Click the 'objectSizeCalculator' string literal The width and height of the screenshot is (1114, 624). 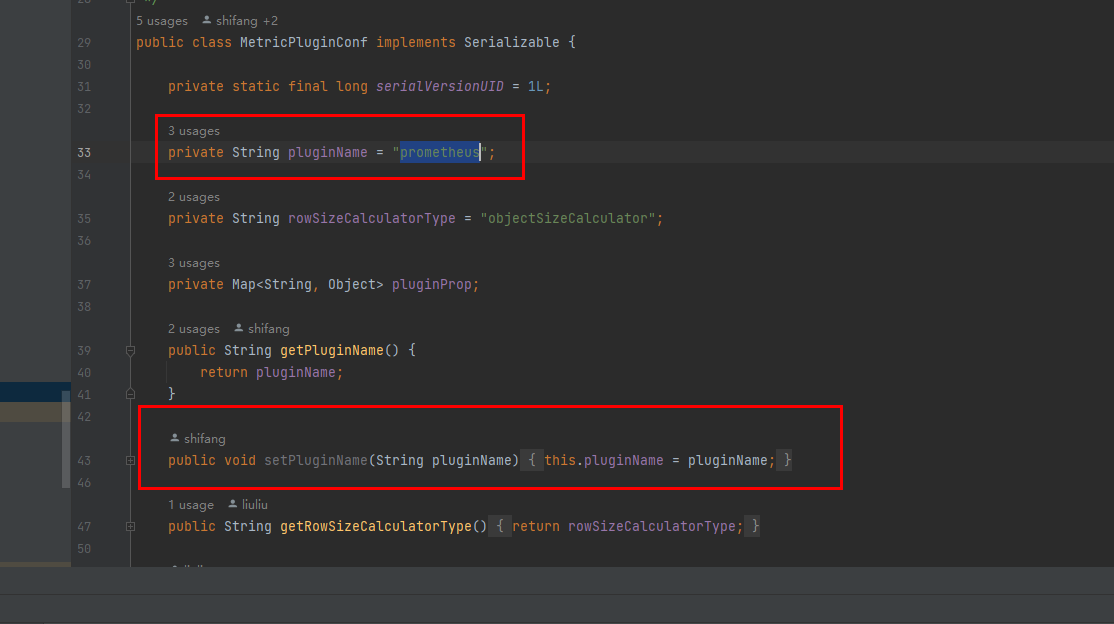568,218
